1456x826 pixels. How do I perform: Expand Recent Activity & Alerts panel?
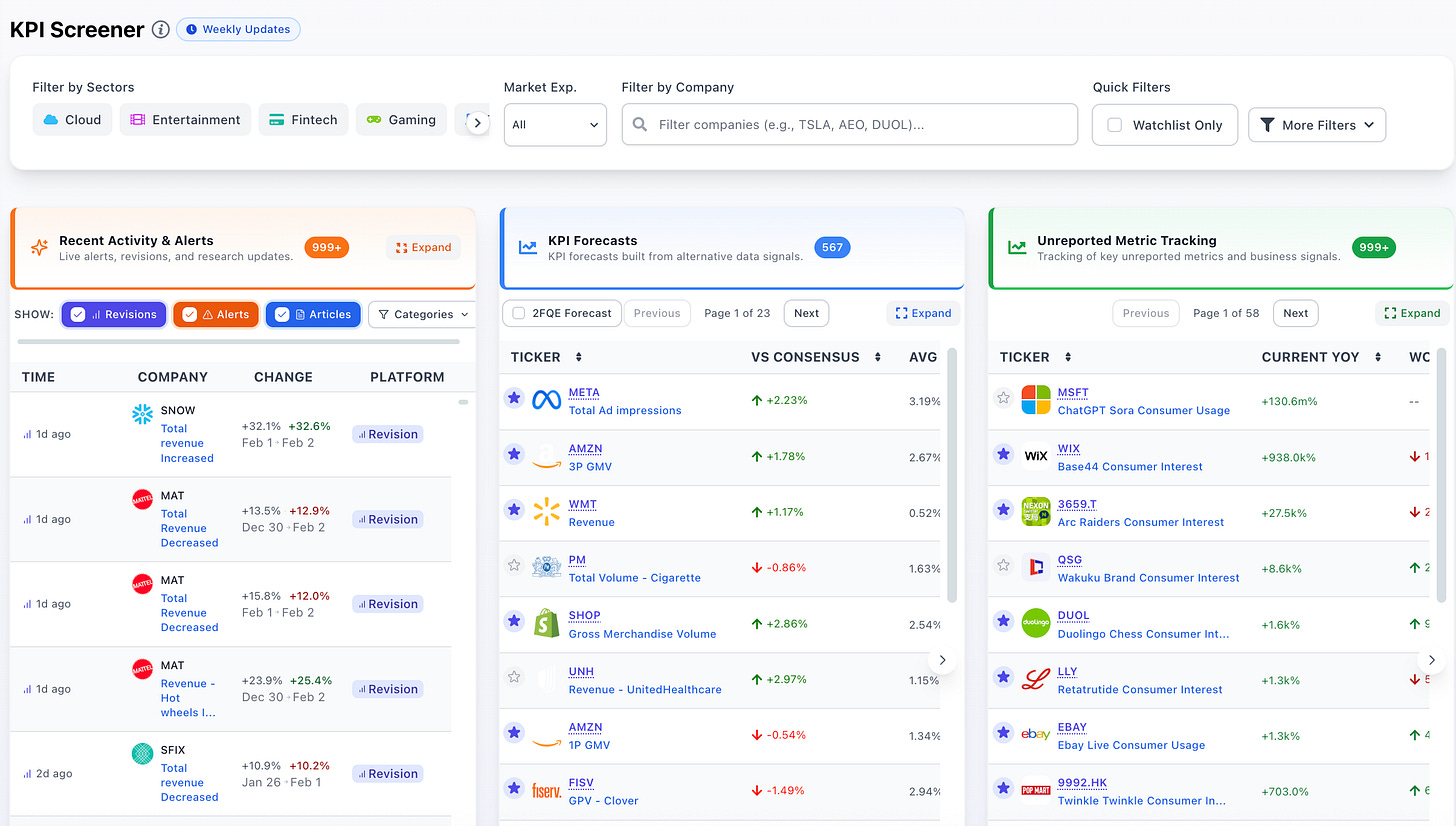(423, 247)
